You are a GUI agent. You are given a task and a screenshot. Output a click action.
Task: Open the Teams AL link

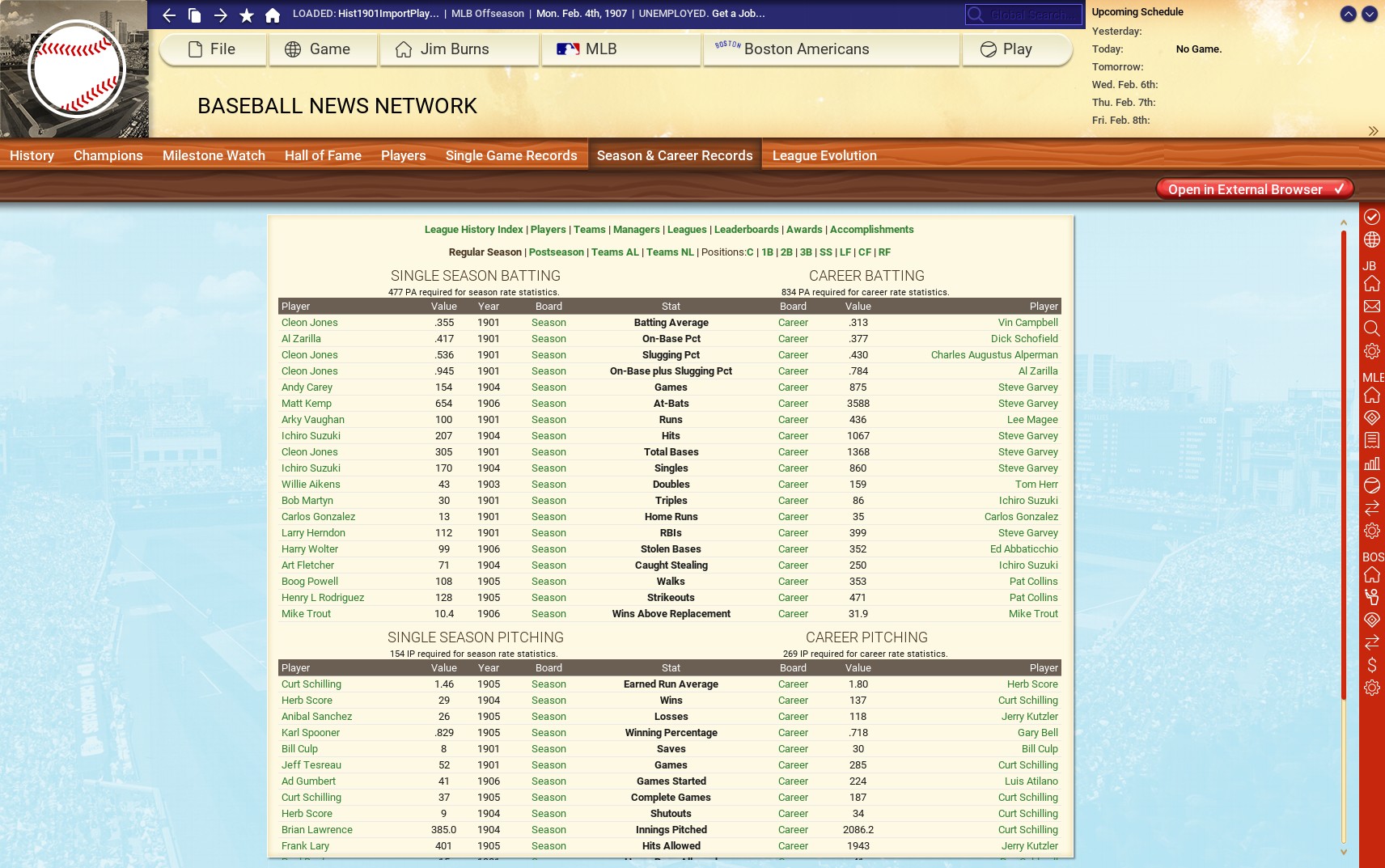tap(615, 252)
